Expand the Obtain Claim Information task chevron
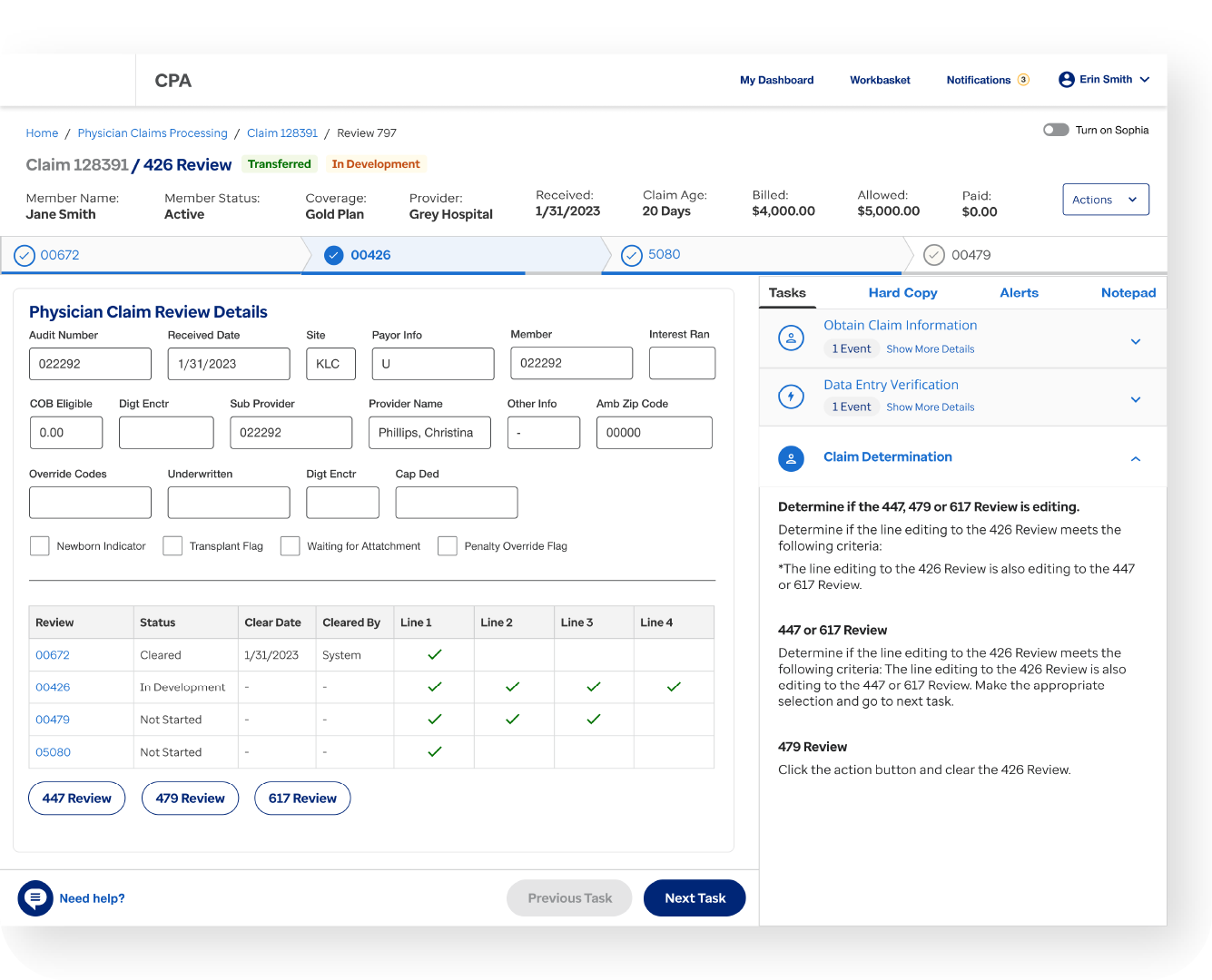 1136,342
